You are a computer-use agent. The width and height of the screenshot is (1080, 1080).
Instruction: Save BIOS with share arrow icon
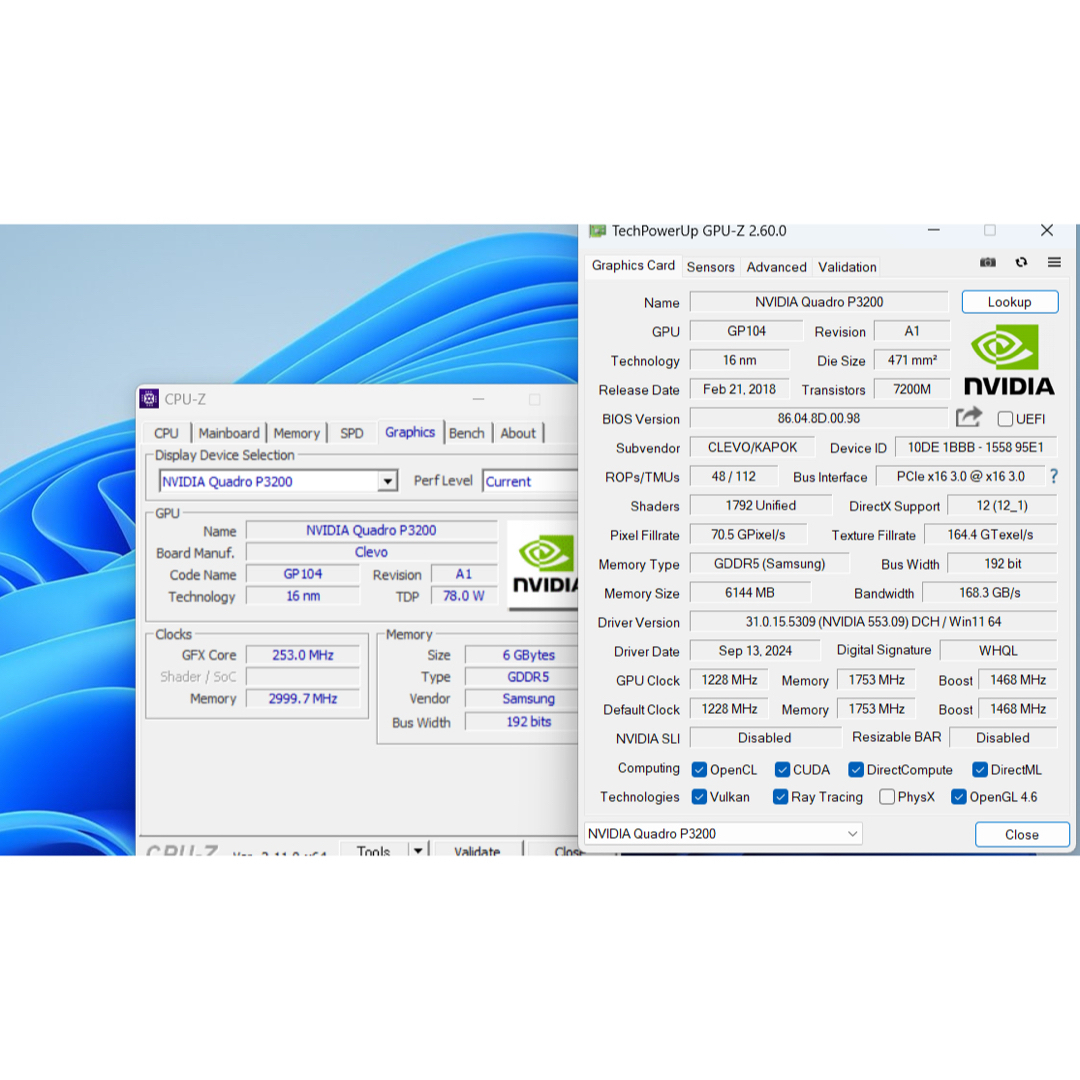point(968,417)
